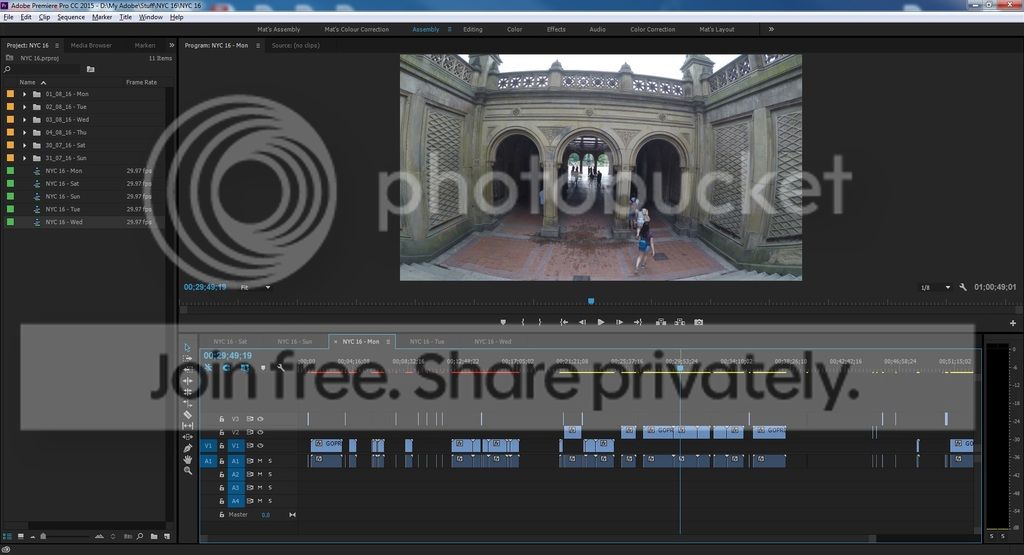Click the Program monitor playhead marker
The height and width of the screenshot is (555, 1024).
tap(591, 300)
